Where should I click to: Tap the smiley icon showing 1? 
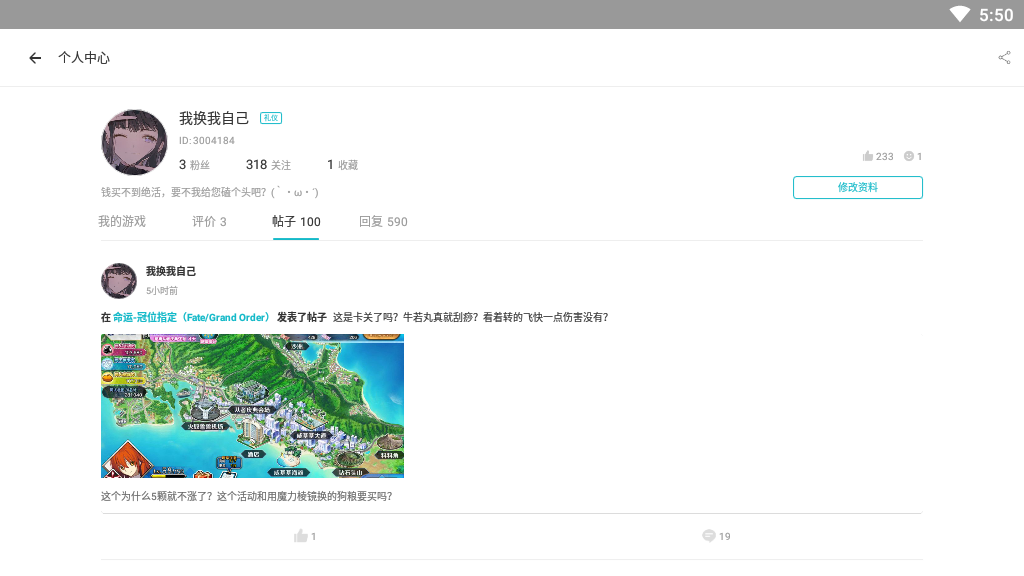point(908,156)
